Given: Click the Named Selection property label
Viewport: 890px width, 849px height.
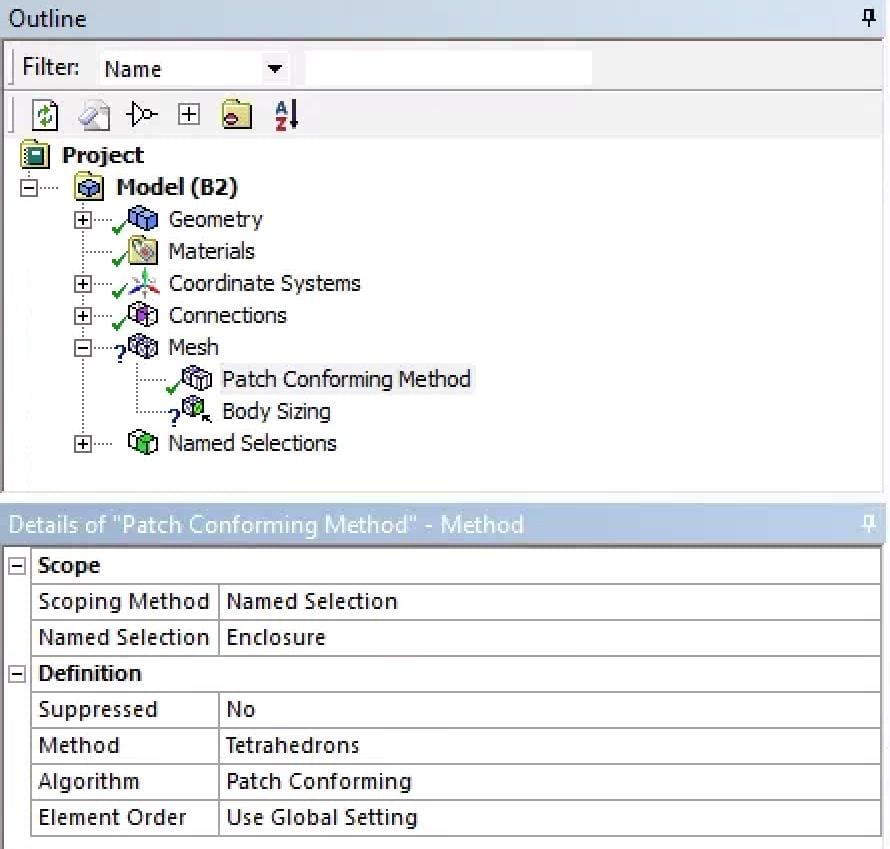Looking at the screenshot, I should point(124,637).
